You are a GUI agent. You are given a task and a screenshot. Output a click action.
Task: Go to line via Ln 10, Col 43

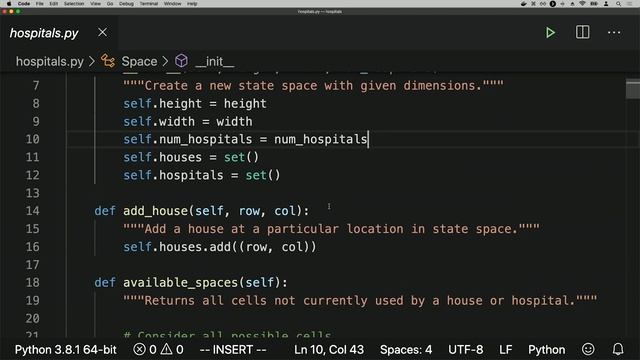pyautogui.click(x=329, y=350)
